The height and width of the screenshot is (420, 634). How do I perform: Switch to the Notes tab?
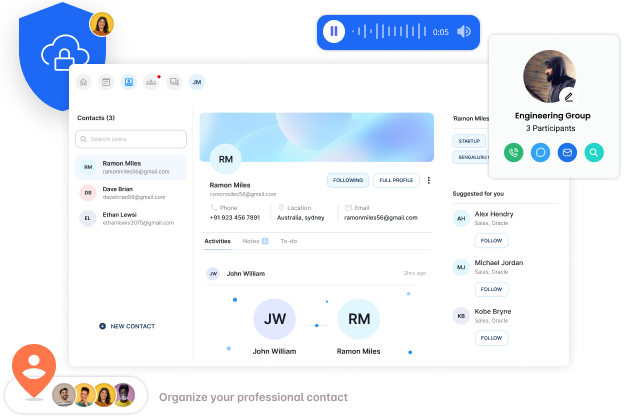tap(252, 241)
